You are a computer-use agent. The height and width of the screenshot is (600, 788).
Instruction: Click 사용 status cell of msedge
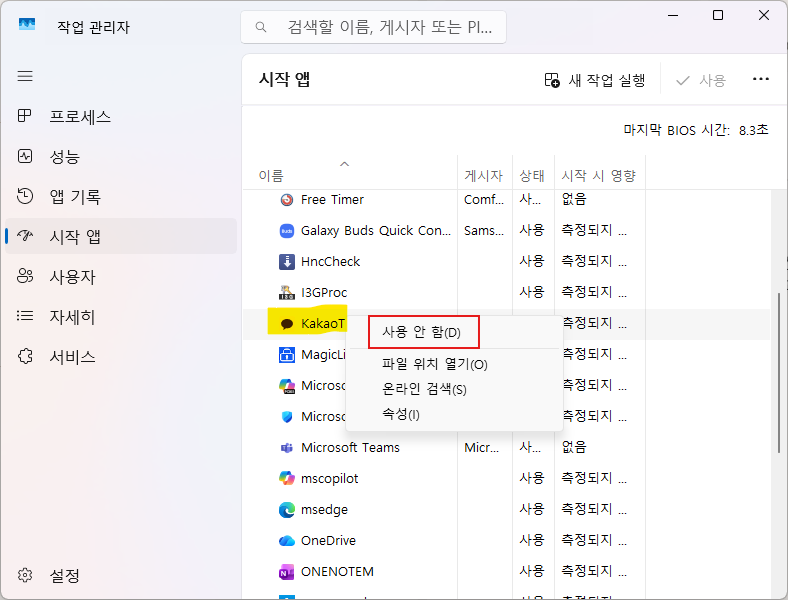coord(532,509)
